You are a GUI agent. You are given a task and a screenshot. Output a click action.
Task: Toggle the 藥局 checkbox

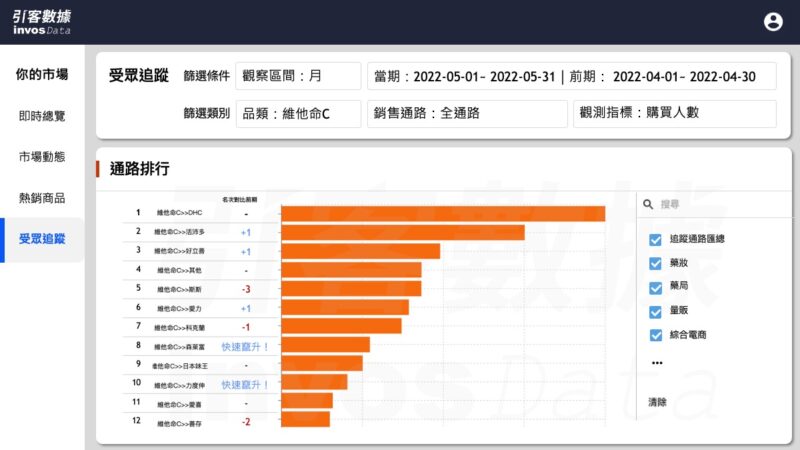(656, 288)
